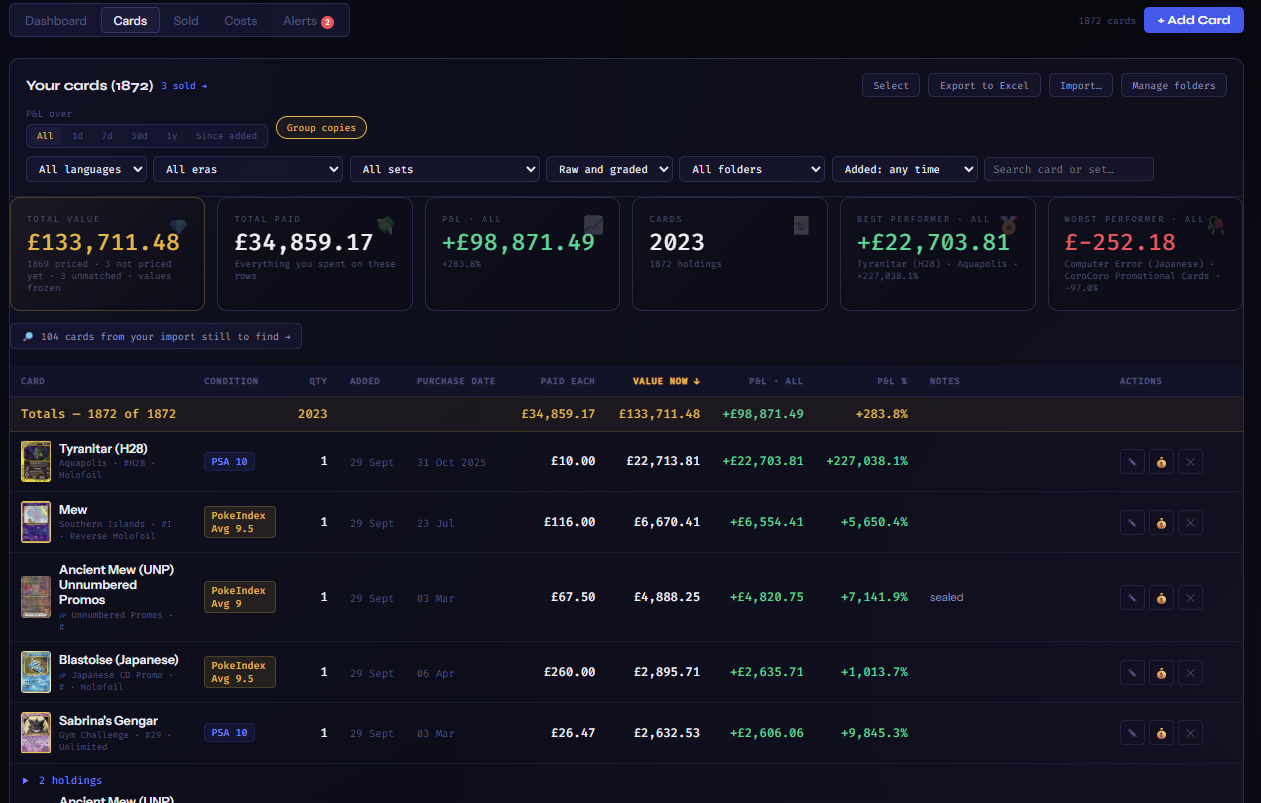Click the Import… button

[x=1081, y=85]
